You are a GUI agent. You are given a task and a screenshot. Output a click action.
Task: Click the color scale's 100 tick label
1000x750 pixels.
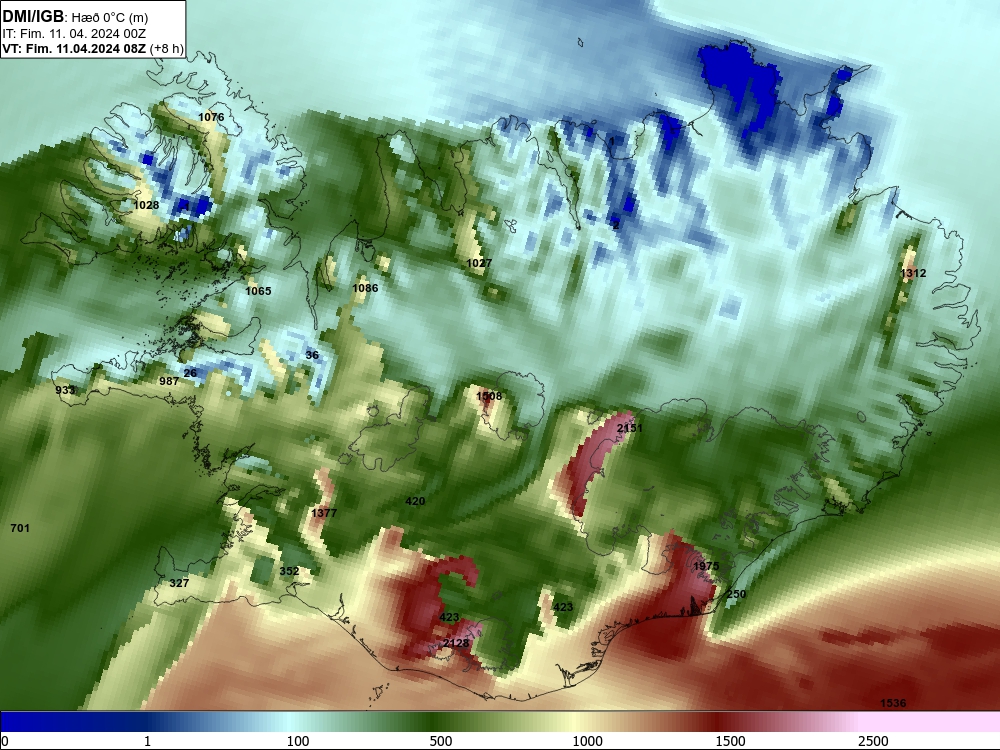[298, 741]
